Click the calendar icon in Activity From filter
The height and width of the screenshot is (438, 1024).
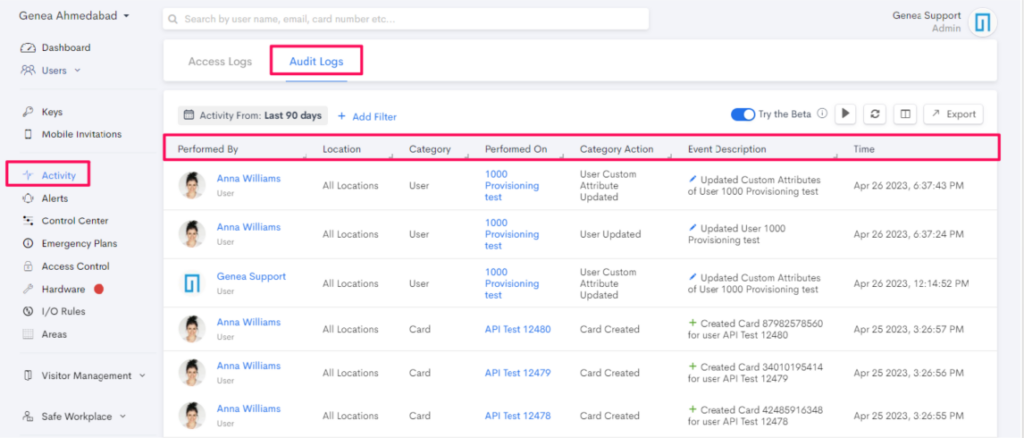point(189,116)
